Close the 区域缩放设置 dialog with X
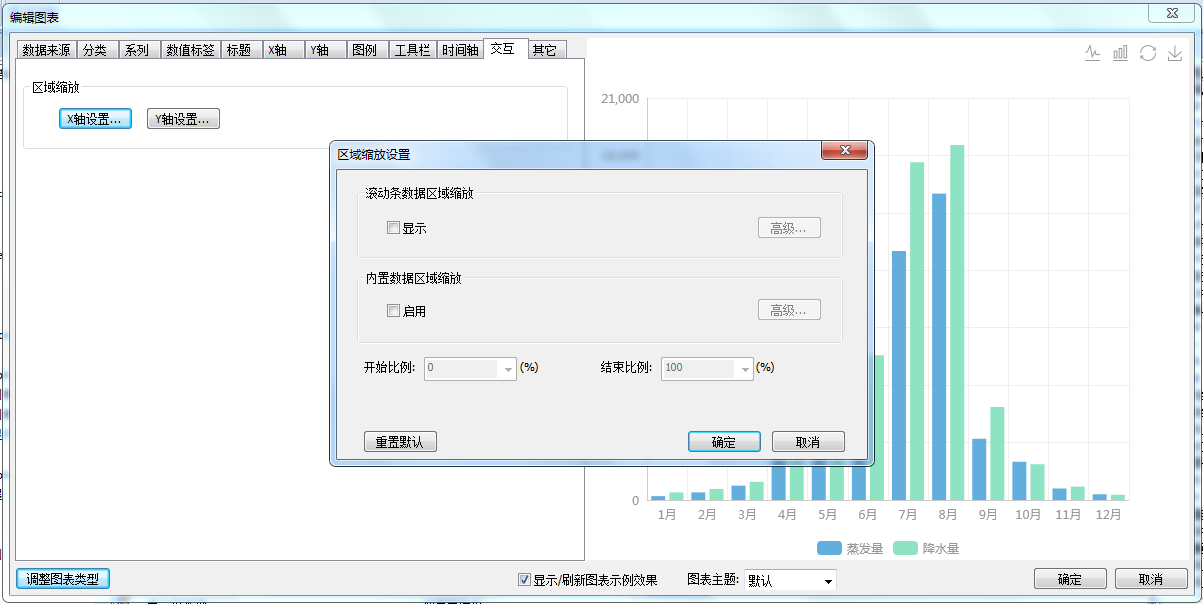 (843, 151)
